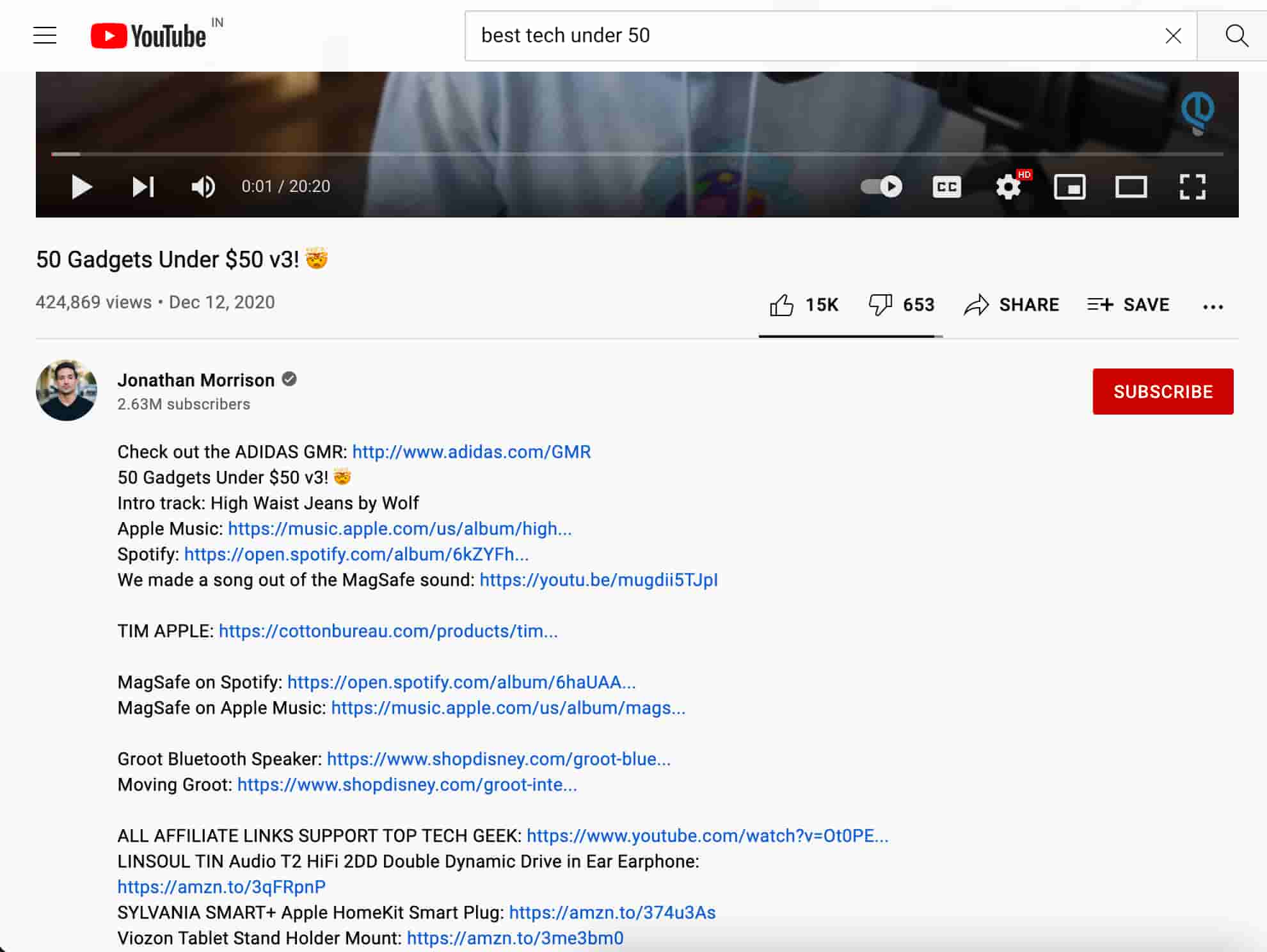
Task: Dislike the video (653)
Action: (x=901, y=305)
